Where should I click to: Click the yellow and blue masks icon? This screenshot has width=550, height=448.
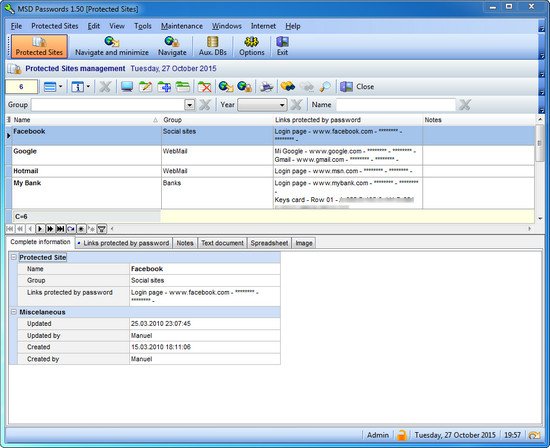point(288,87)
